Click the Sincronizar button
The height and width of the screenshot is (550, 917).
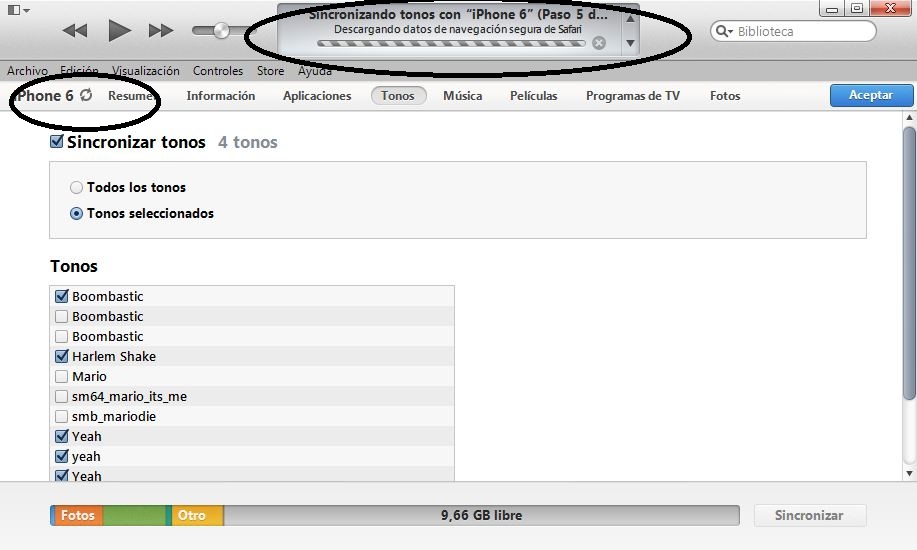pyautogui.click(x=809, y=515)
